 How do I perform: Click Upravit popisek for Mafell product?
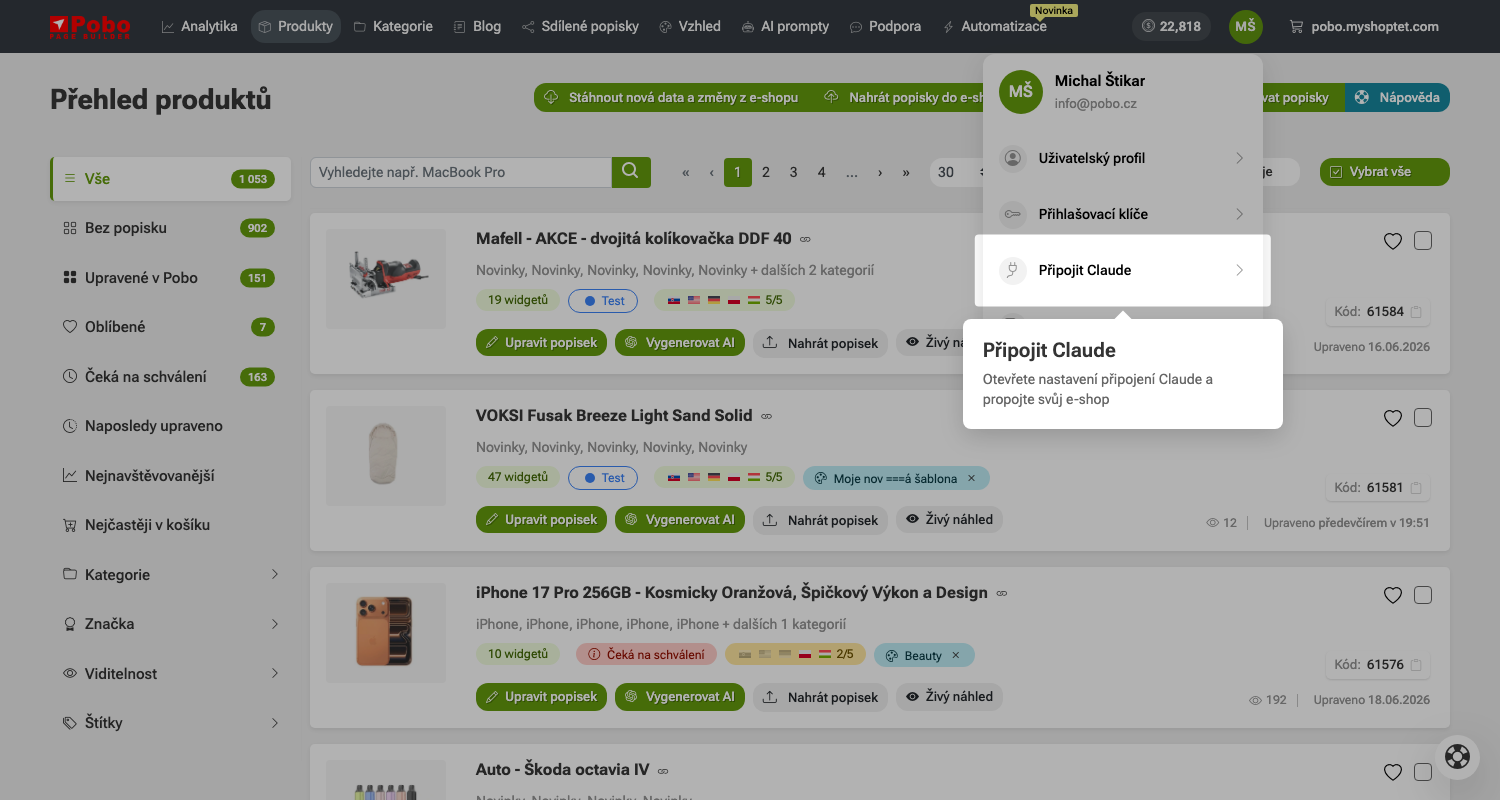coord(541,343)
